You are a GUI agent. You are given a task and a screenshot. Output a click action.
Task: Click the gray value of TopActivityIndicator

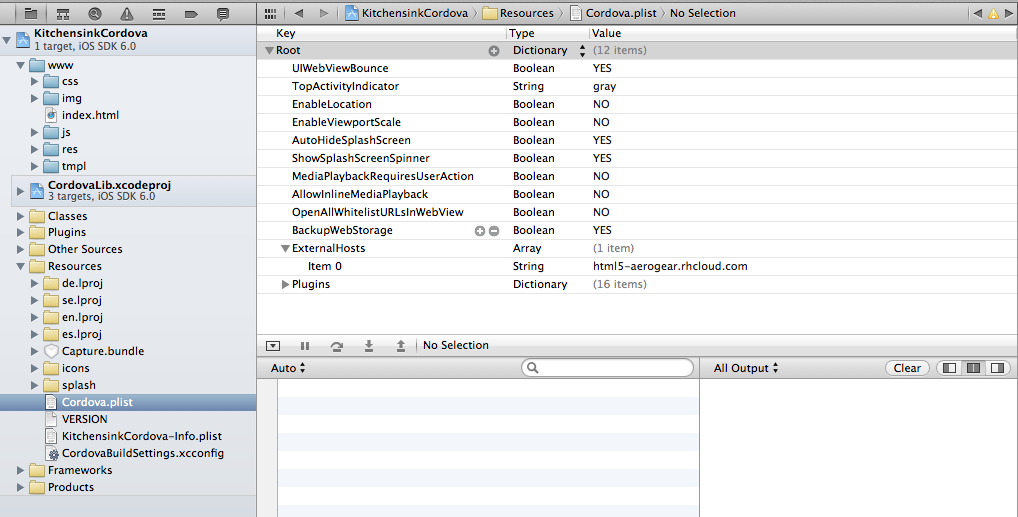(604, 86)
